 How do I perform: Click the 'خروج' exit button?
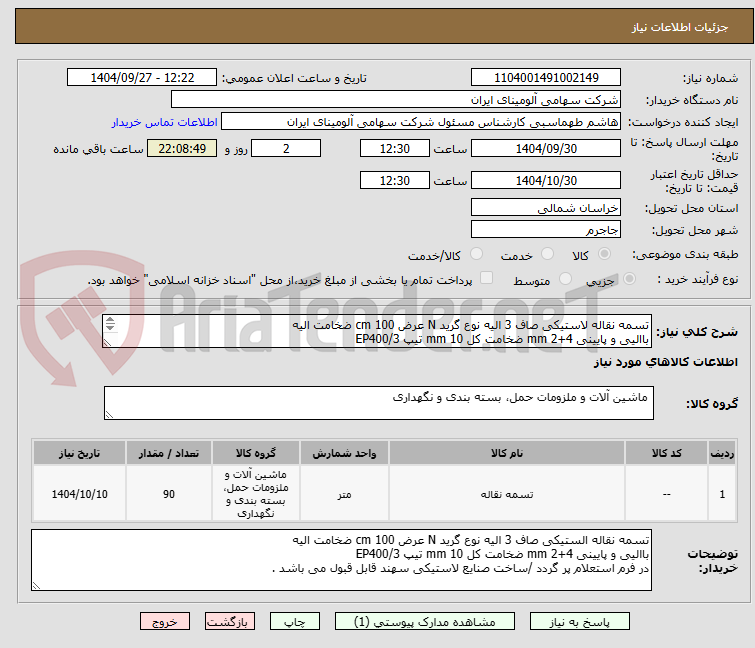165,622
